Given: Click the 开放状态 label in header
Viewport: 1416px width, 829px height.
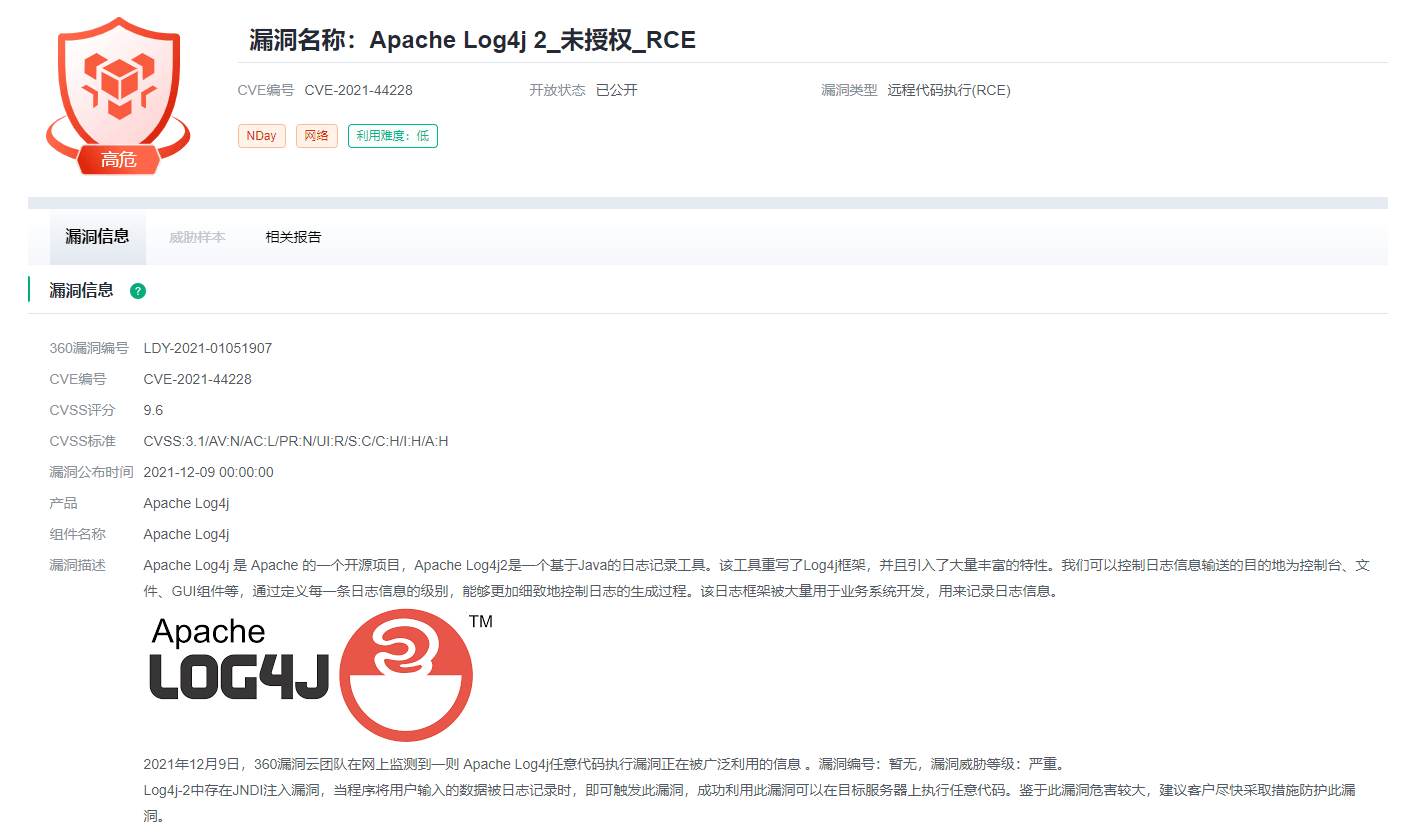Looking at the screenshot, I should pyautogui.click(x=557, y=90).
